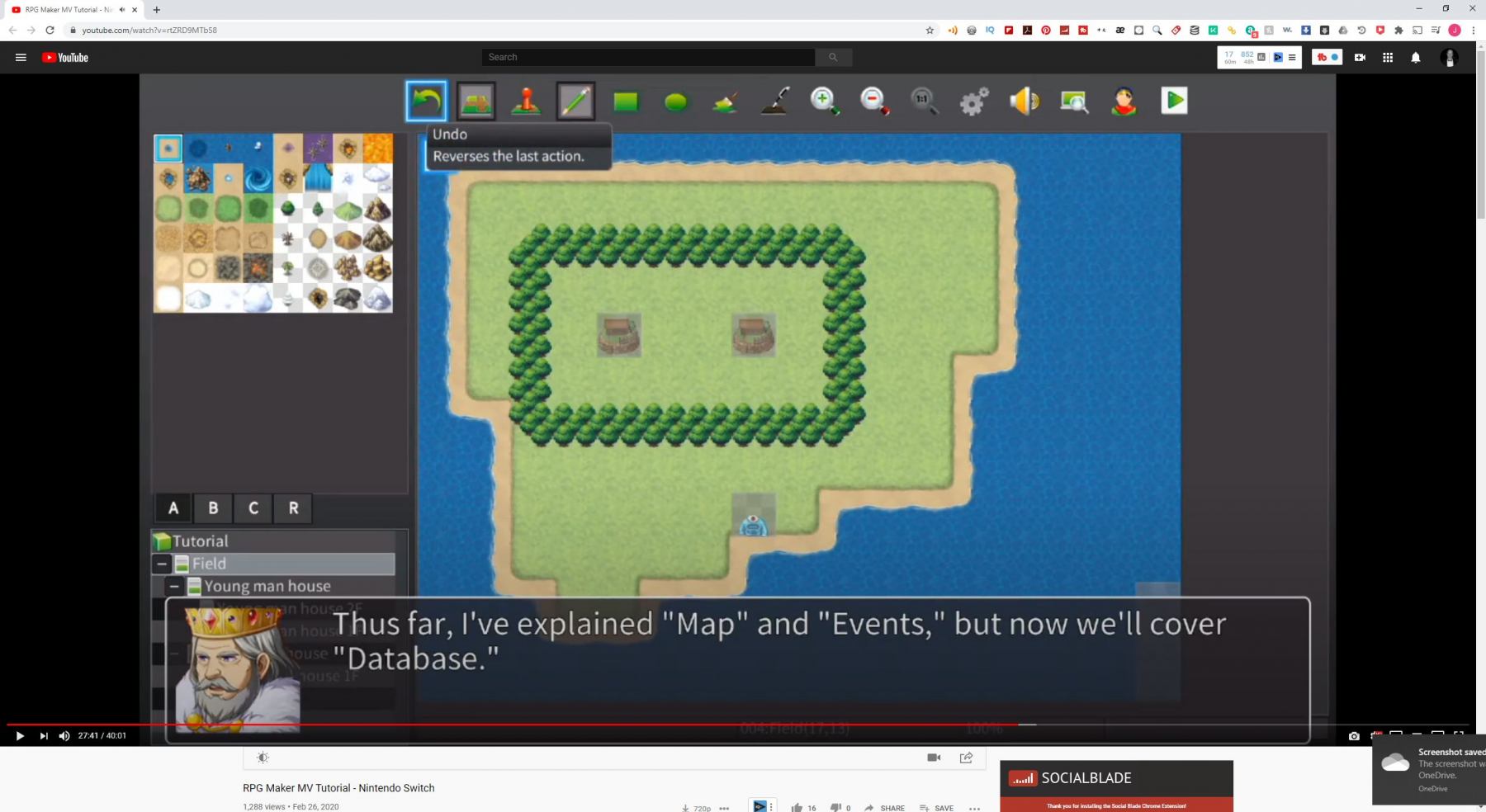This screenshot has height=812, width=1486.
Task: Click in the YouTube Search field
Action: click(x=649, y=57)
